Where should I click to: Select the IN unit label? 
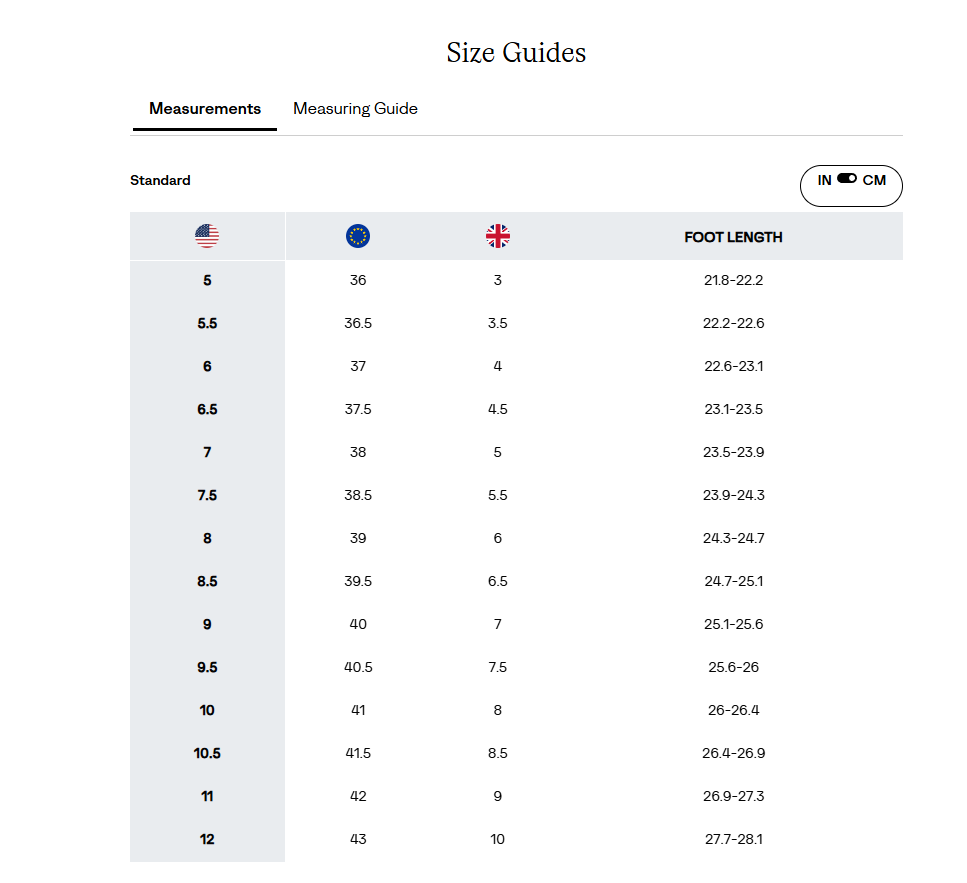pos(825,180)
